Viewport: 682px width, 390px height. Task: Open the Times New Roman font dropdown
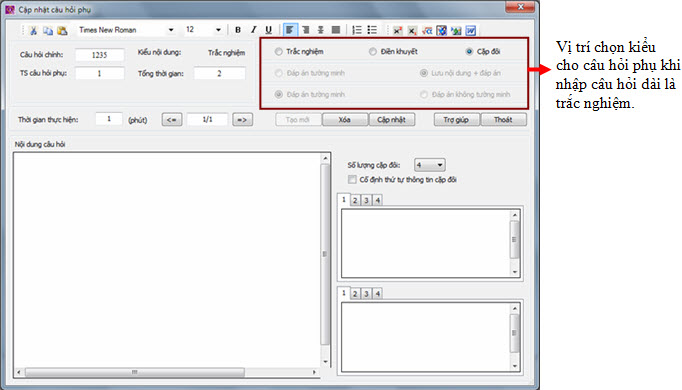[171, 30]
